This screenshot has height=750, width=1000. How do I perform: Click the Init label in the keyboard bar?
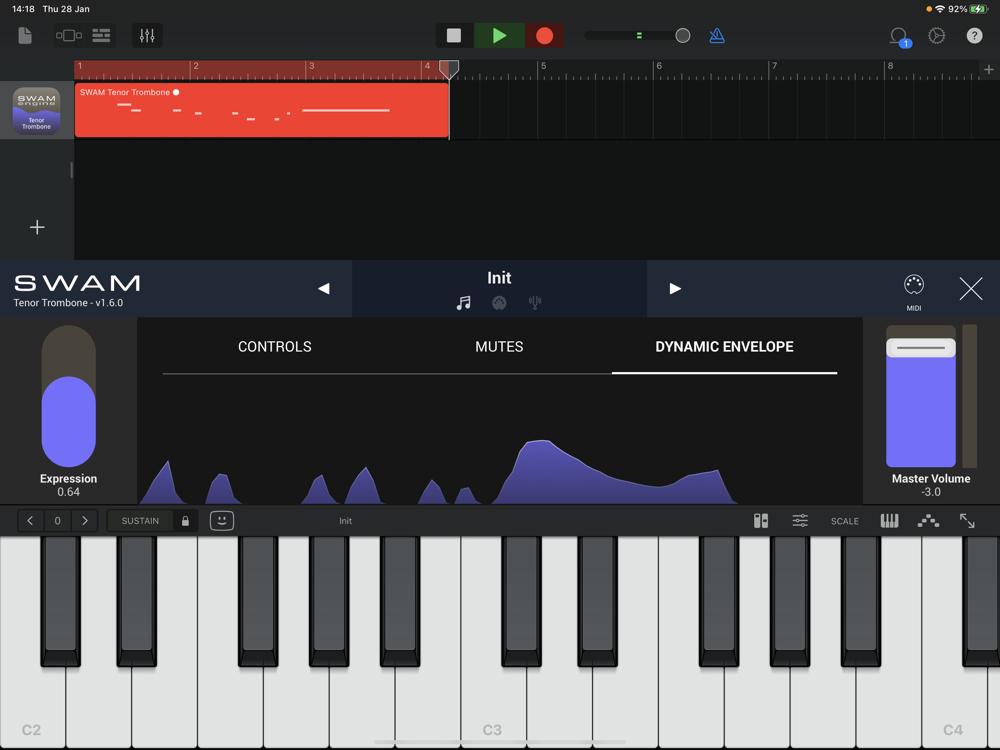pos(345,521)
